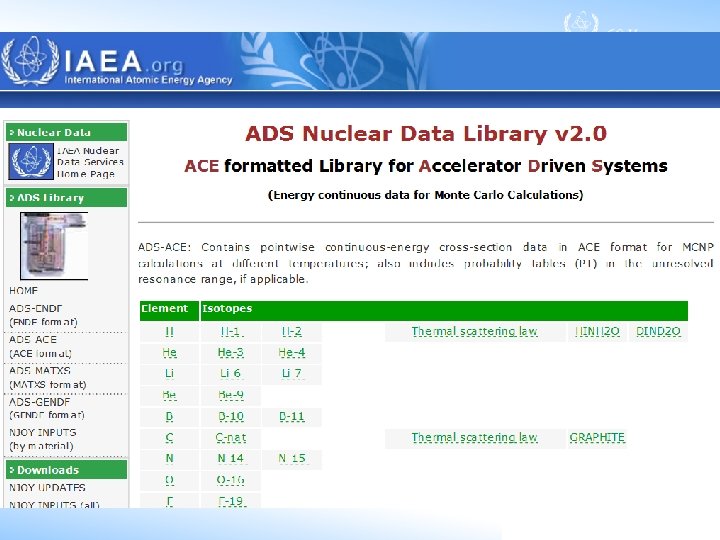
Task: Click the ADS Nuclear Data Library v2.0 title
Action: click(426, 134)
